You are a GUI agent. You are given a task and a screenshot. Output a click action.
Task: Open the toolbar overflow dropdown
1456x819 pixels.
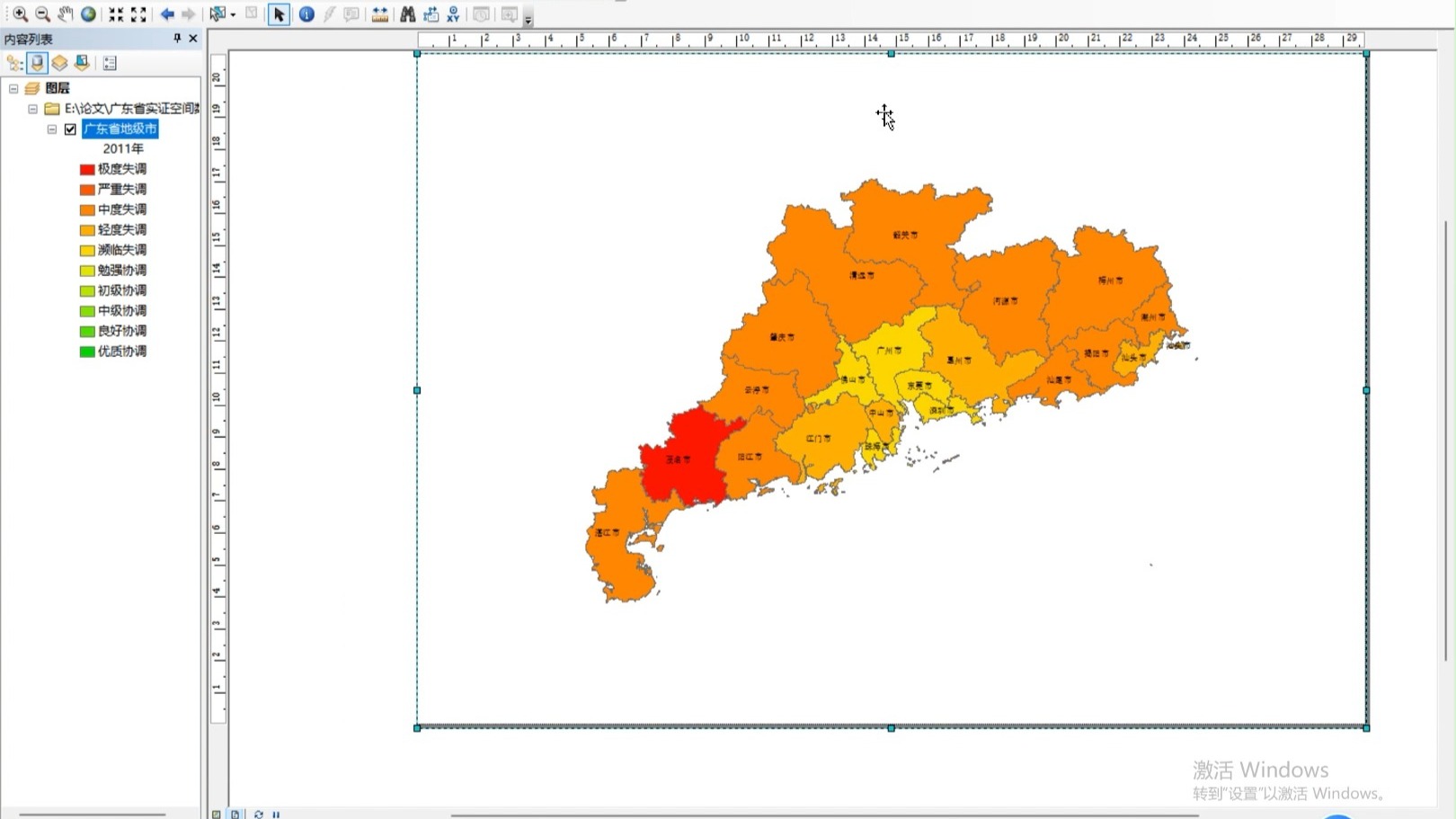528,19
